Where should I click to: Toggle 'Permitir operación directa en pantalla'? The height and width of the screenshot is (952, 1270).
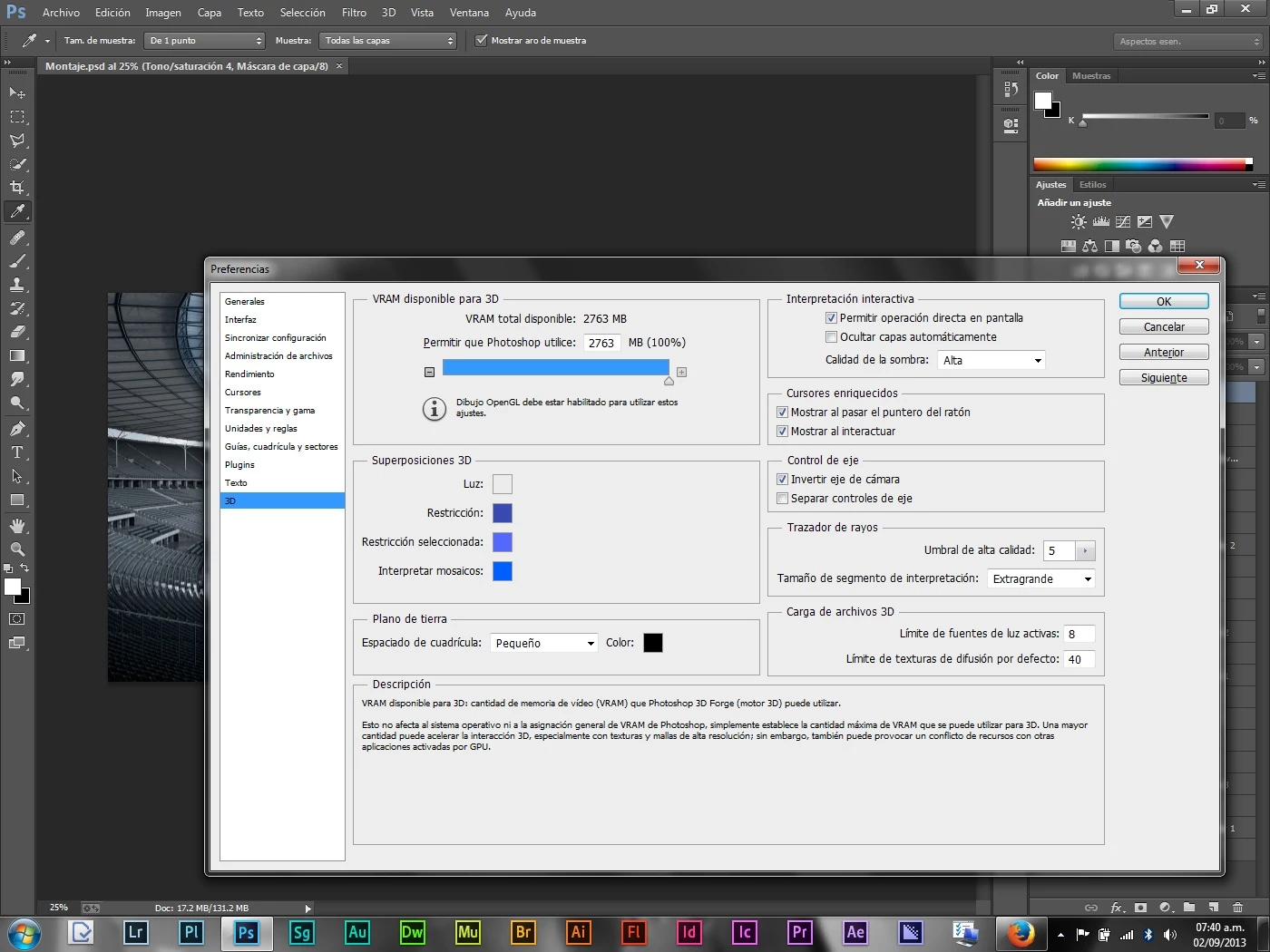(831, 318)
